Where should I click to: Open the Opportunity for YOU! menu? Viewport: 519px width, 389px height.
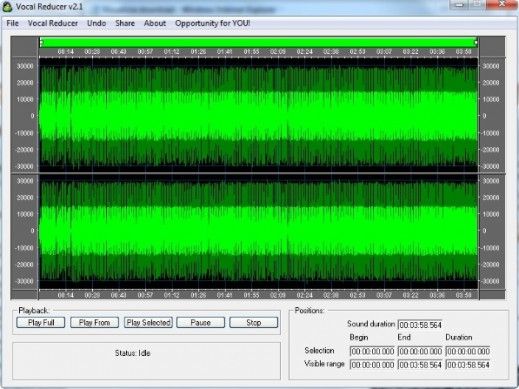click(212, 23)
